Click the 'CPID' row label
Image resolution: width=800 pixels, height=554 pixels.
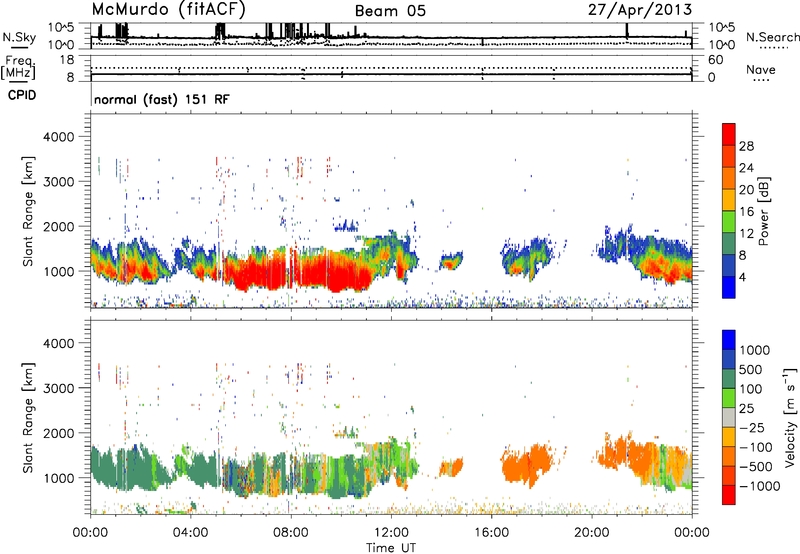pos(22,95)
